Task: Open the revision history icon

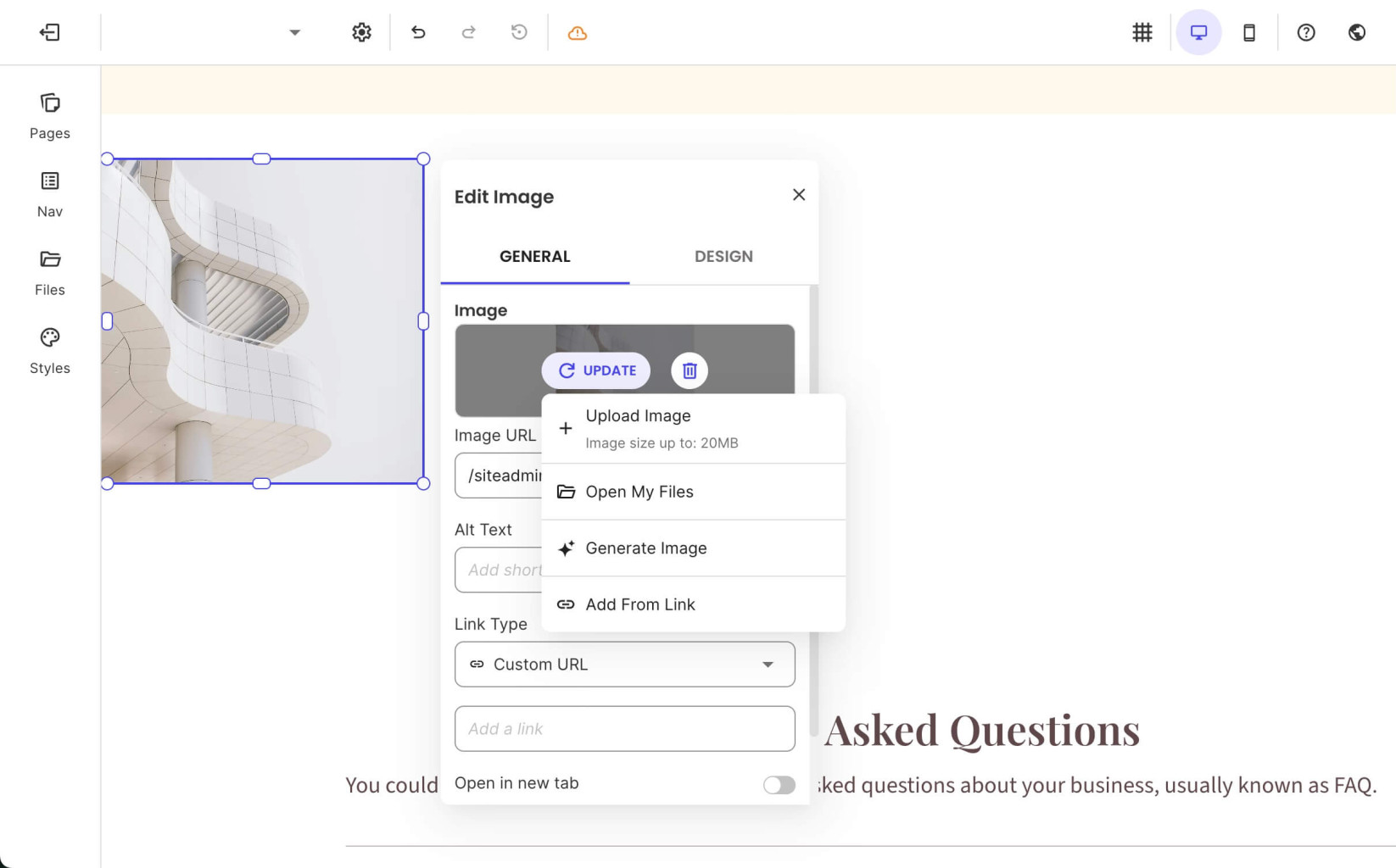Action: click(519, 32)
